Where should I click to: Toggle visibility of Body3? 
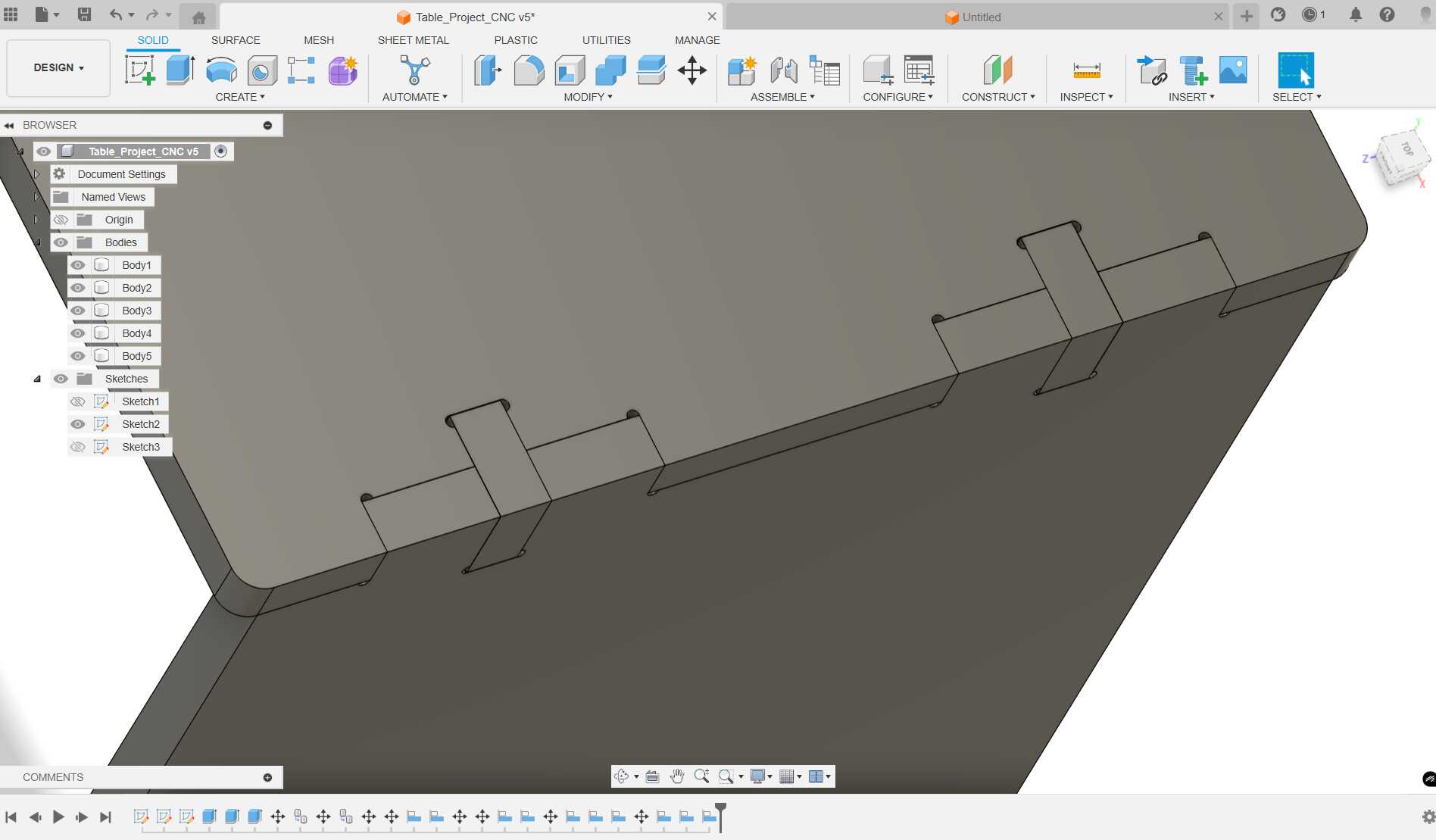[78, 311]
